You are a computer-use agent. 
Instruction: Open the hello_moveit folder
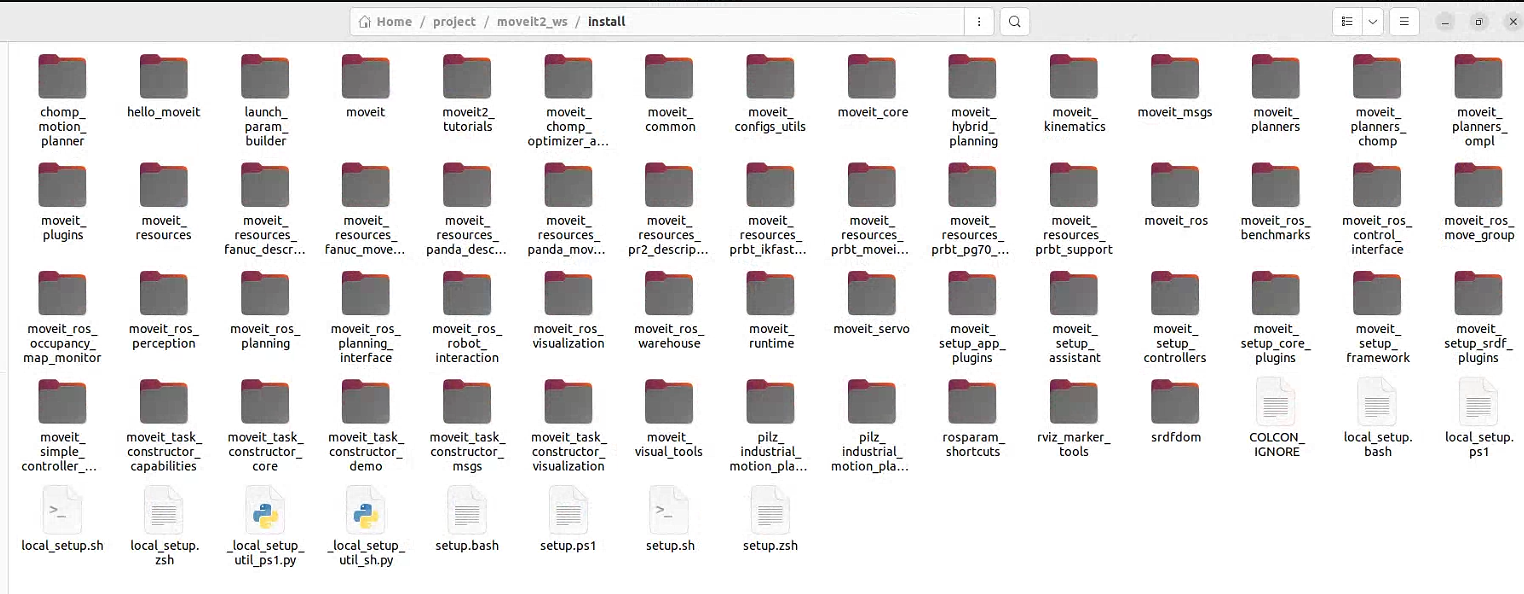coord(164,77)
